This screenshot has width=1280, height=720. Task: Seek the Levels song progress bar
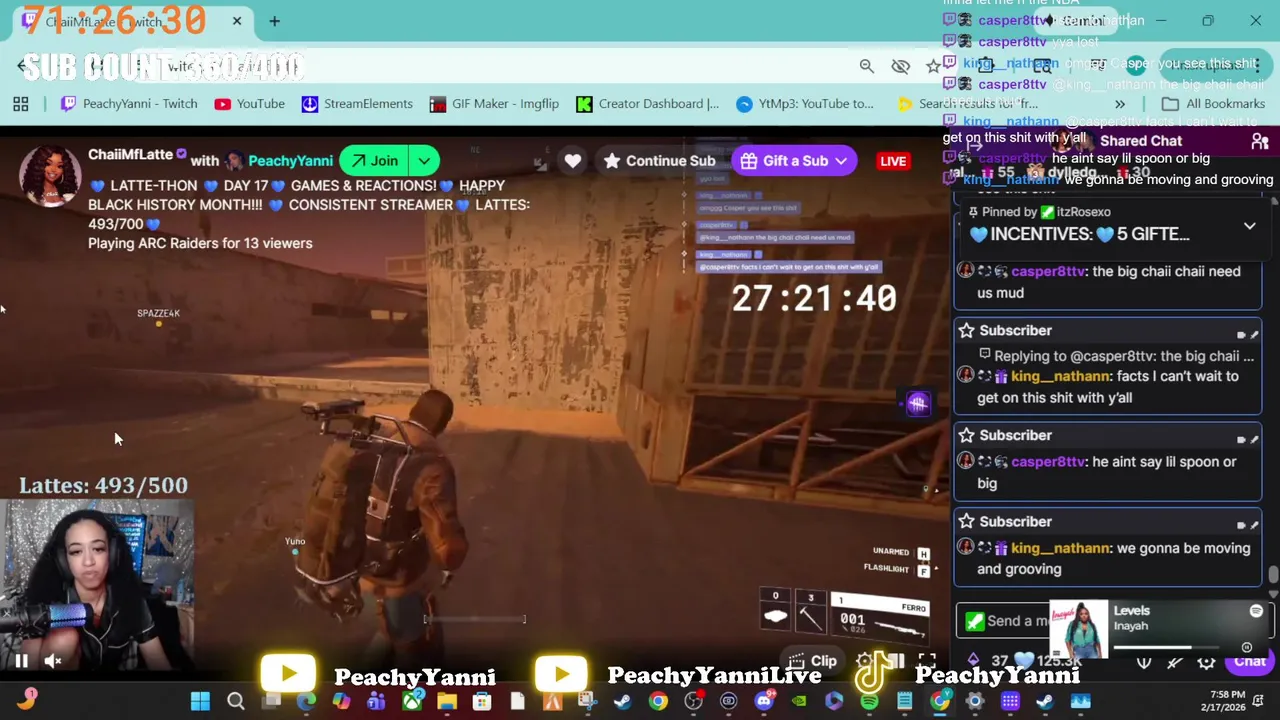pos(1166,647)
